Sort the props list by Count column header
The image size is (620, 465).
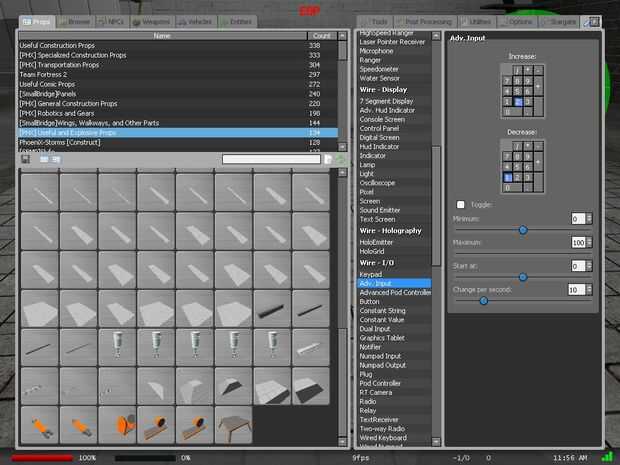click(x=321, y=35)
